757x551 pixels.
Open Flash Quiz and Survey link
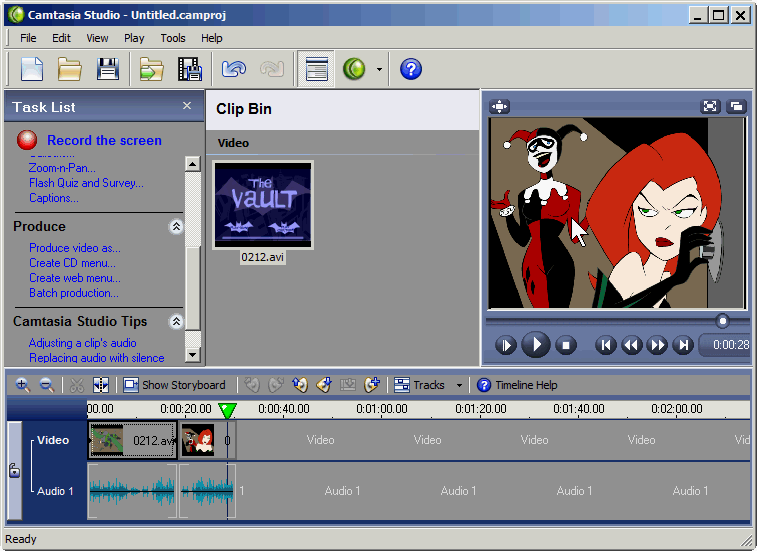click(x=86, y=183)
